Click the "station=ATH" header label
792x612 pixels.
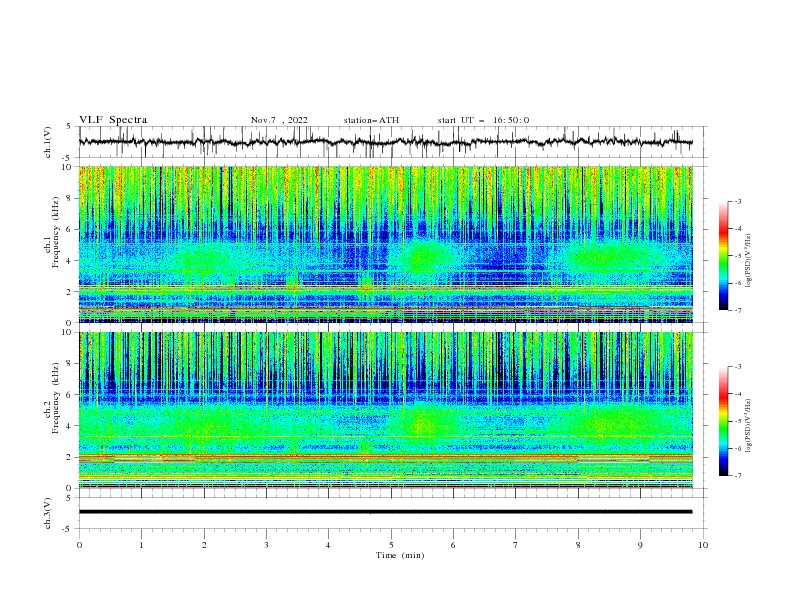371,120
